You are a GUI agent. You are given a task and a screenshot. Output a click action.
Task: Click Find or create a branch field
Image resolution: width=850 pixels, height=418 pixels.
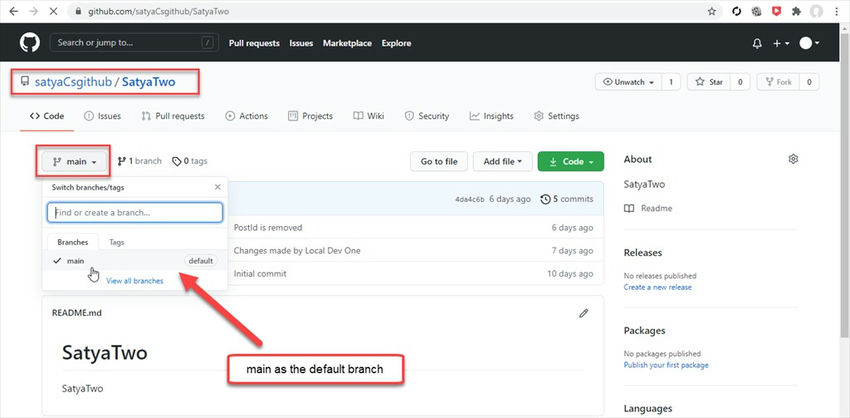click(135, 213)
